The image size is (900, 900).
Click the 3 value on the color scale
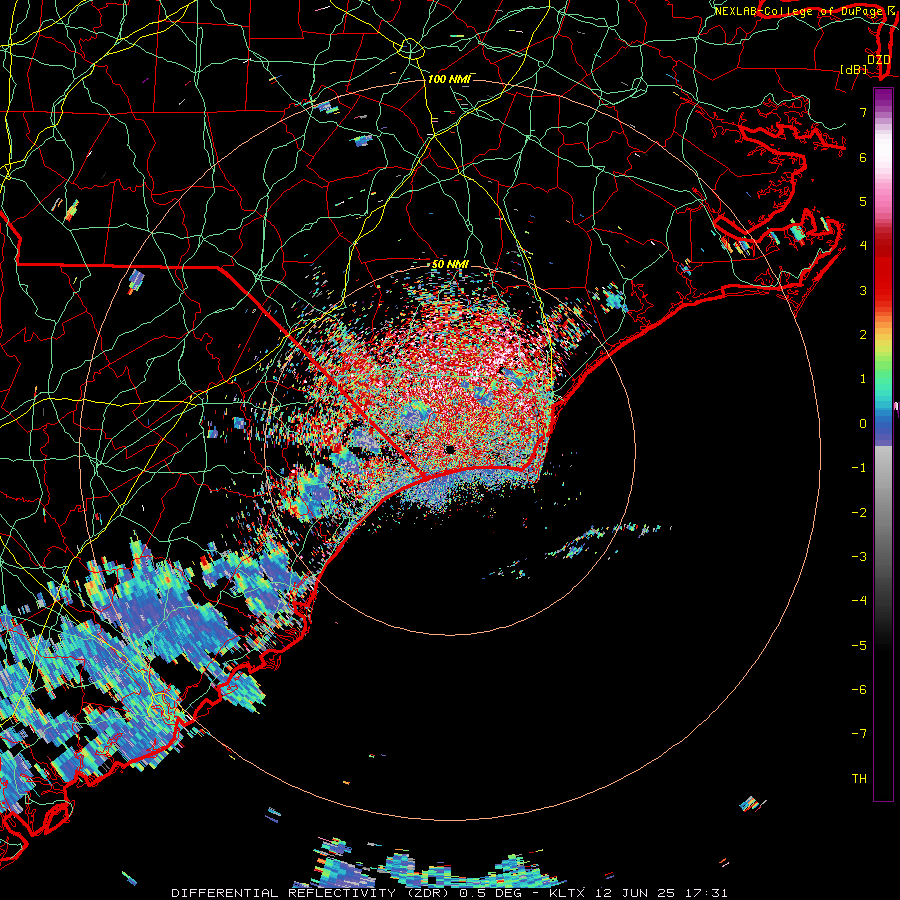[x=863, y=290]
